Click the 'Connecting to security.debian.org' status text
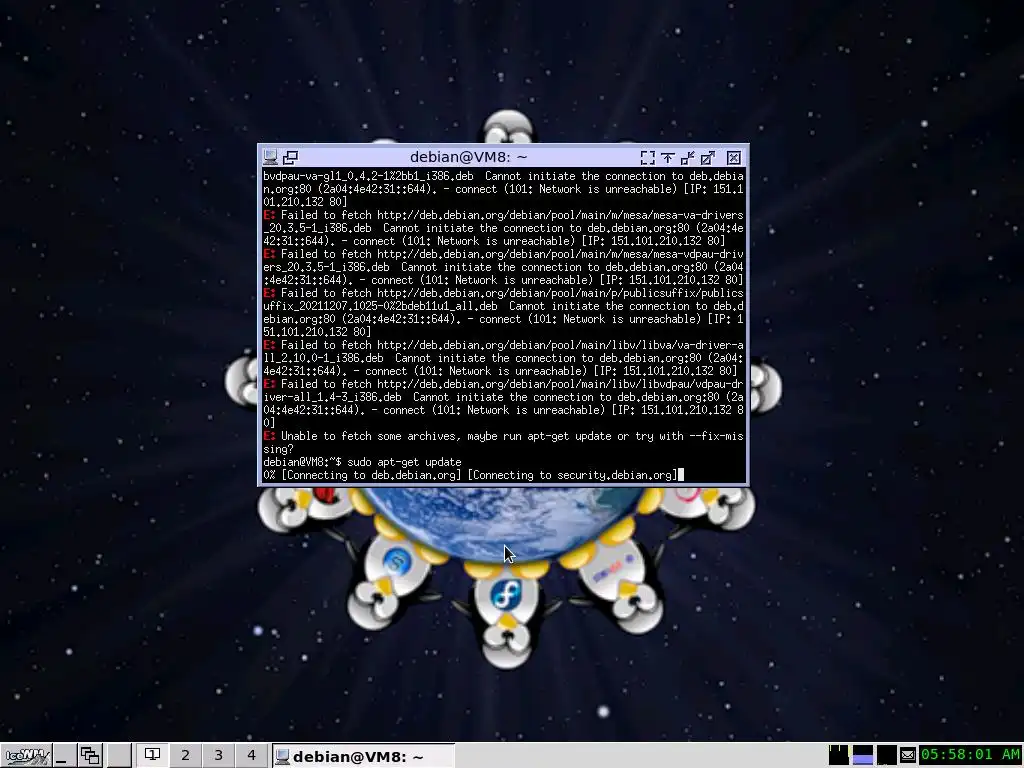 click(573, 475)
